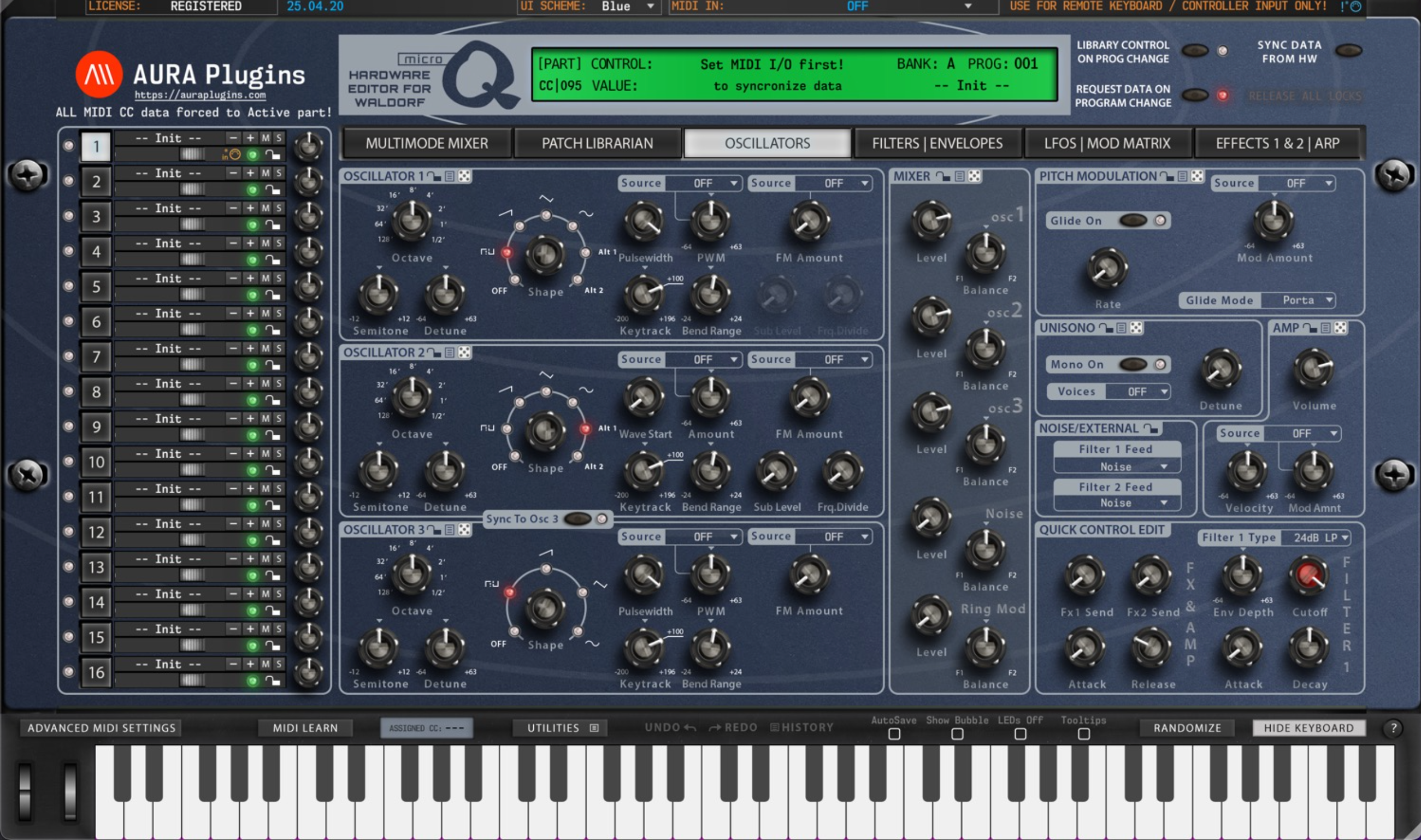1421x840 pixels.
Task: Click the help question mark icon
Action: coord(1393,728)
